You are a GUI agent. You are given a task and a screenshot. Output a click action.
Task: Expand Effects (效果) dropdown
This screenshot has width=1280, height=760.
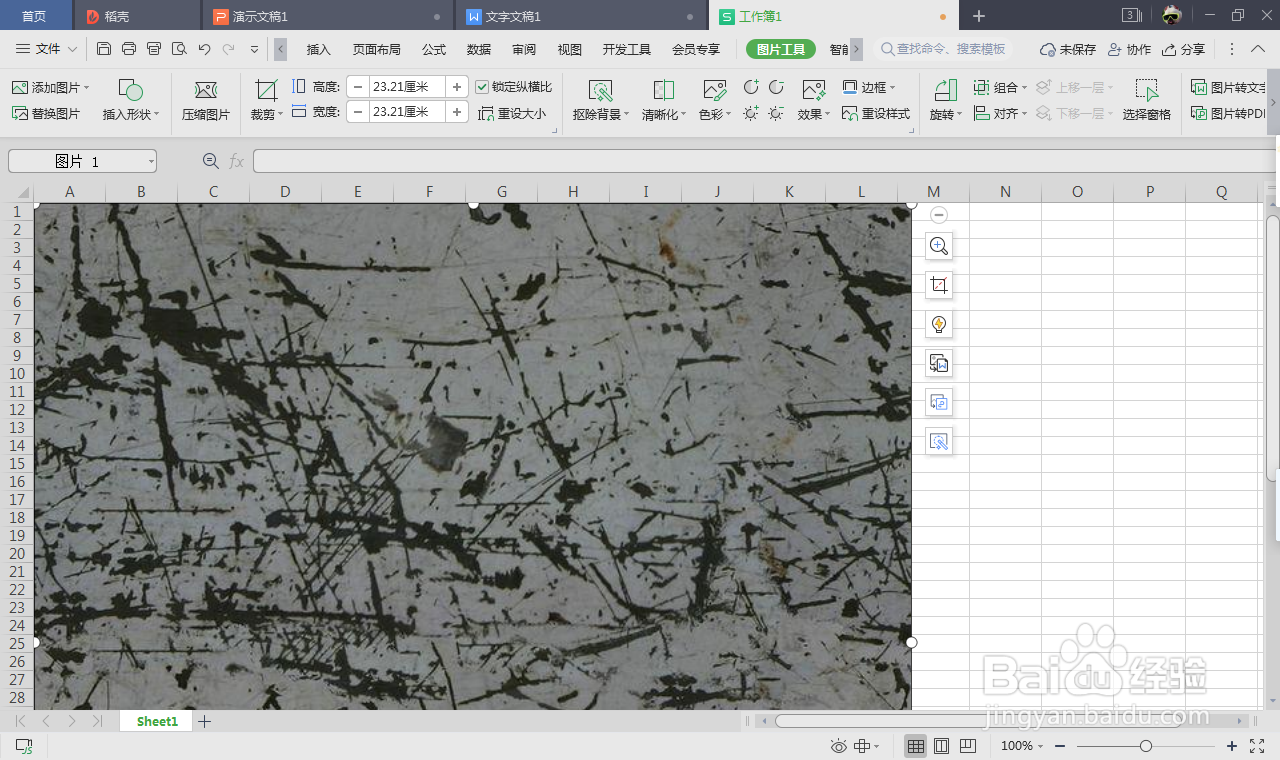pyautogui.click(x=826, y=115)
